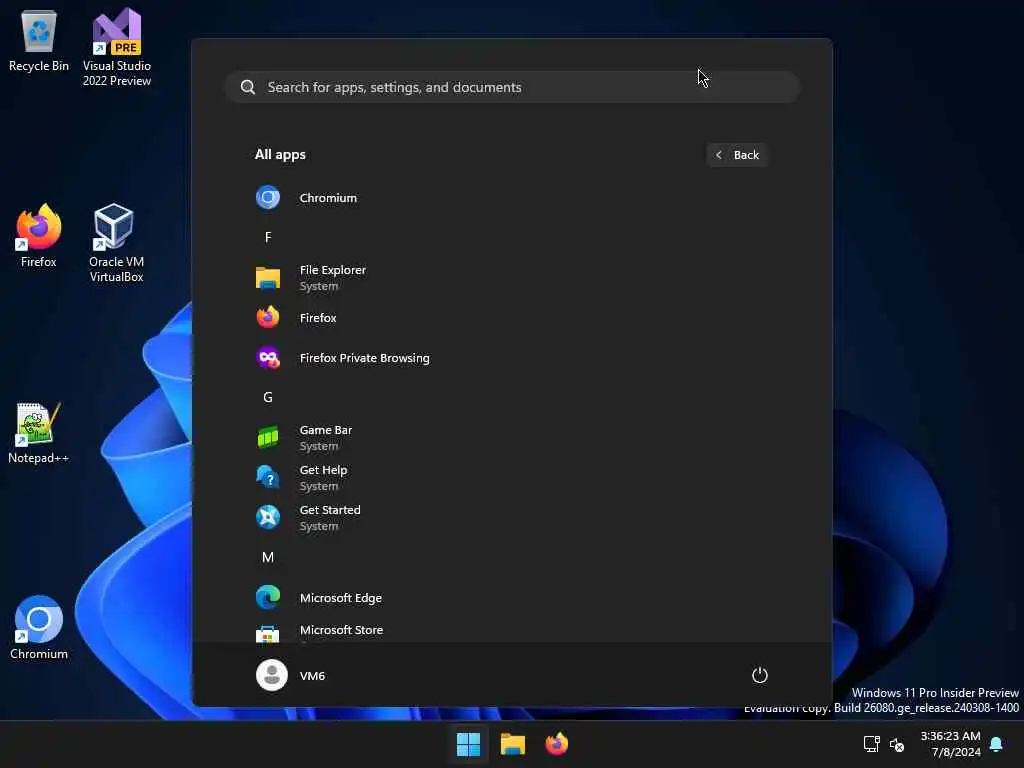Go back from the All apps list
Viewport: 1024px width, 768px height.
[737, 155]
